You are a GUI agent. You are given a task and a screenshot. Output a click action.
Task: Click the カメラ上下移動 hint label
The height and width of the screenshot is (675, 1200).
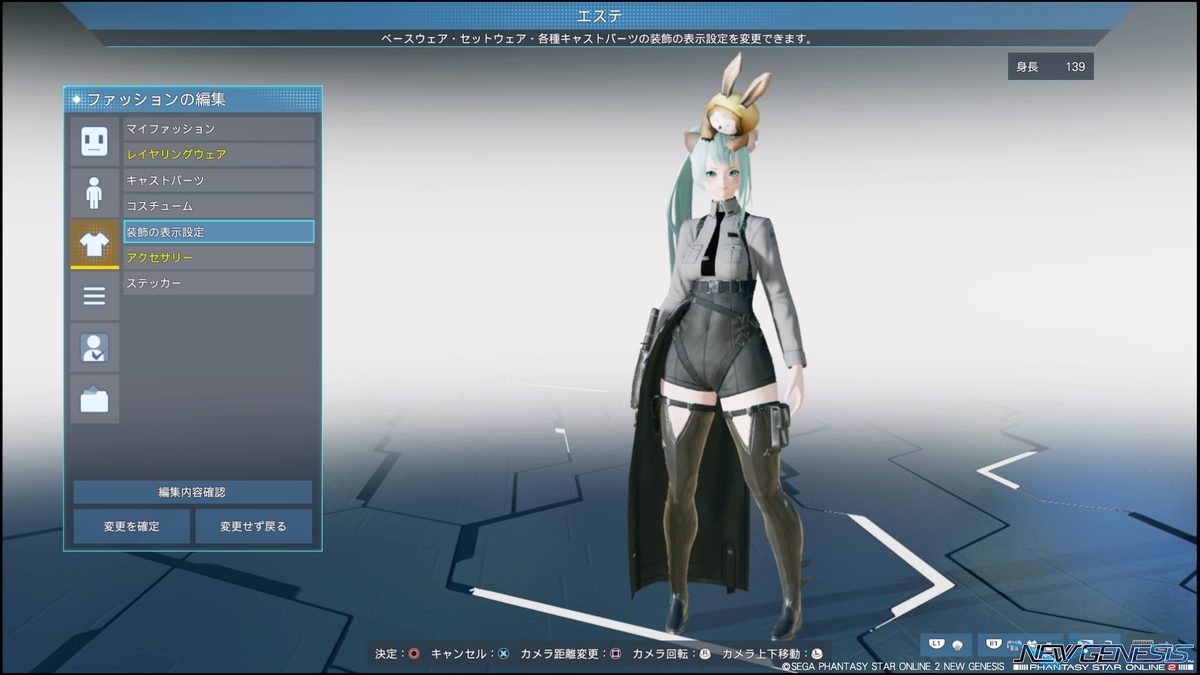pos(760,654)
